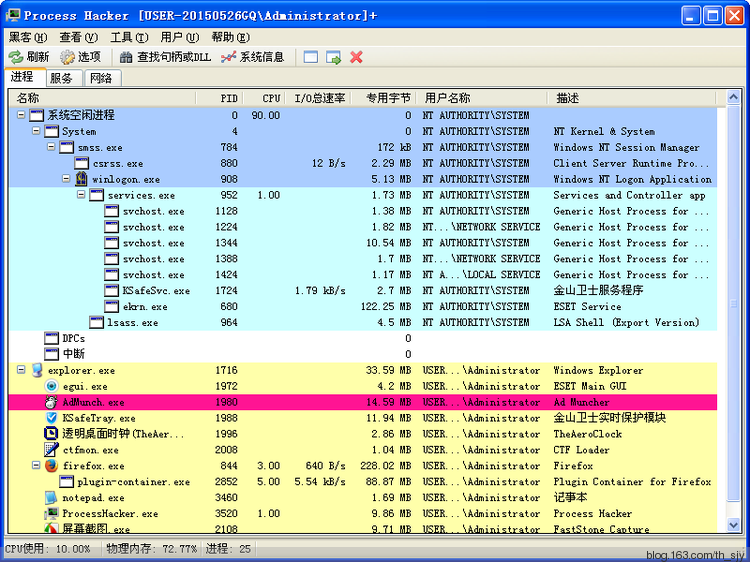Screen dimensions: 750x562
Task: Sort by the CPU column header
Action: pyautogui.click(x=264, y=98)
